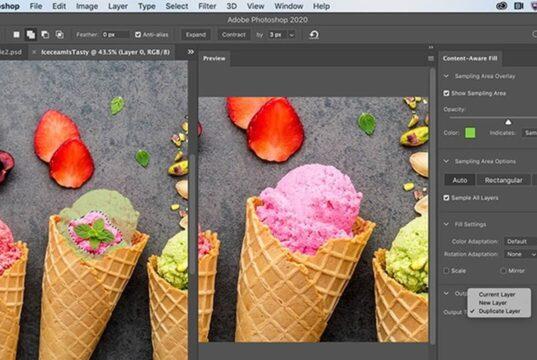Open the Image menu
The height and width of the screenshot is (360, 537).
coord(87,6)
